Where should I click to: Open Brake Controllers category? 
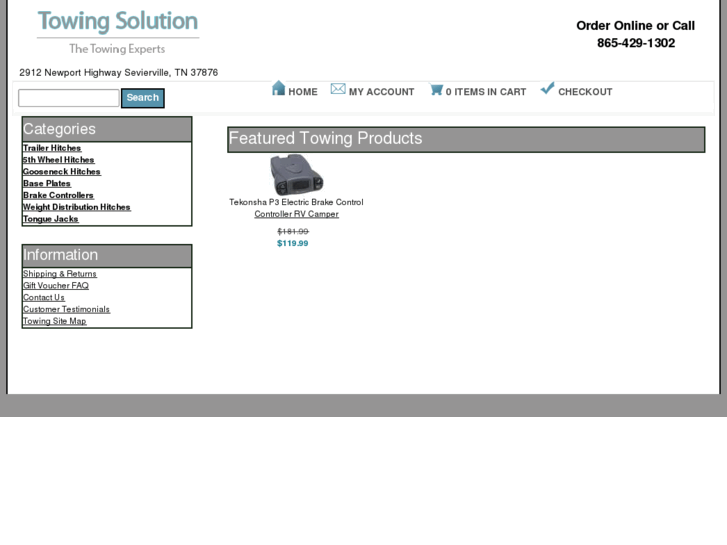click(x=58, y=195)
